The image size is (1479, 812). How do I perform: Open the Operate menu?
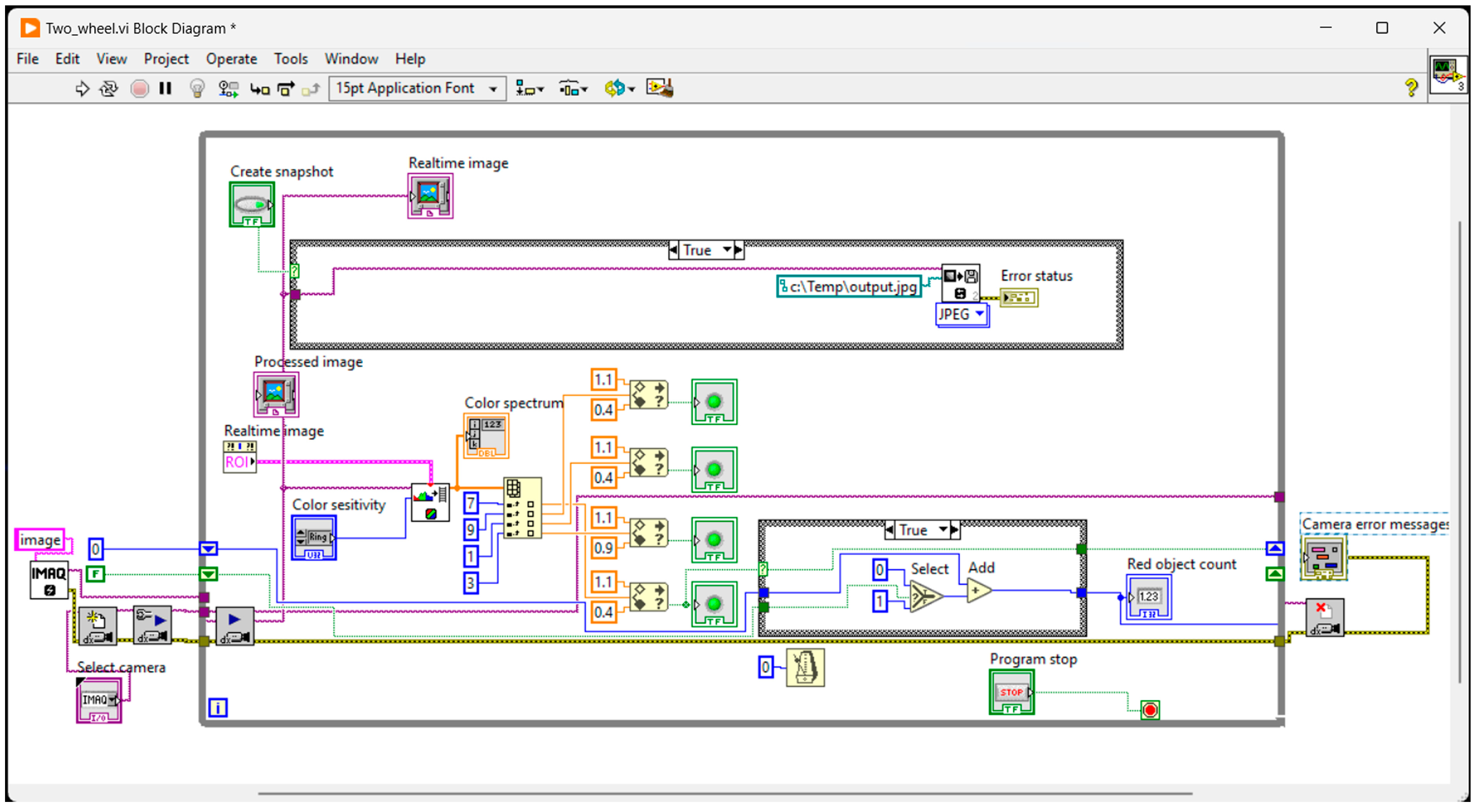(x=231, y=58)
